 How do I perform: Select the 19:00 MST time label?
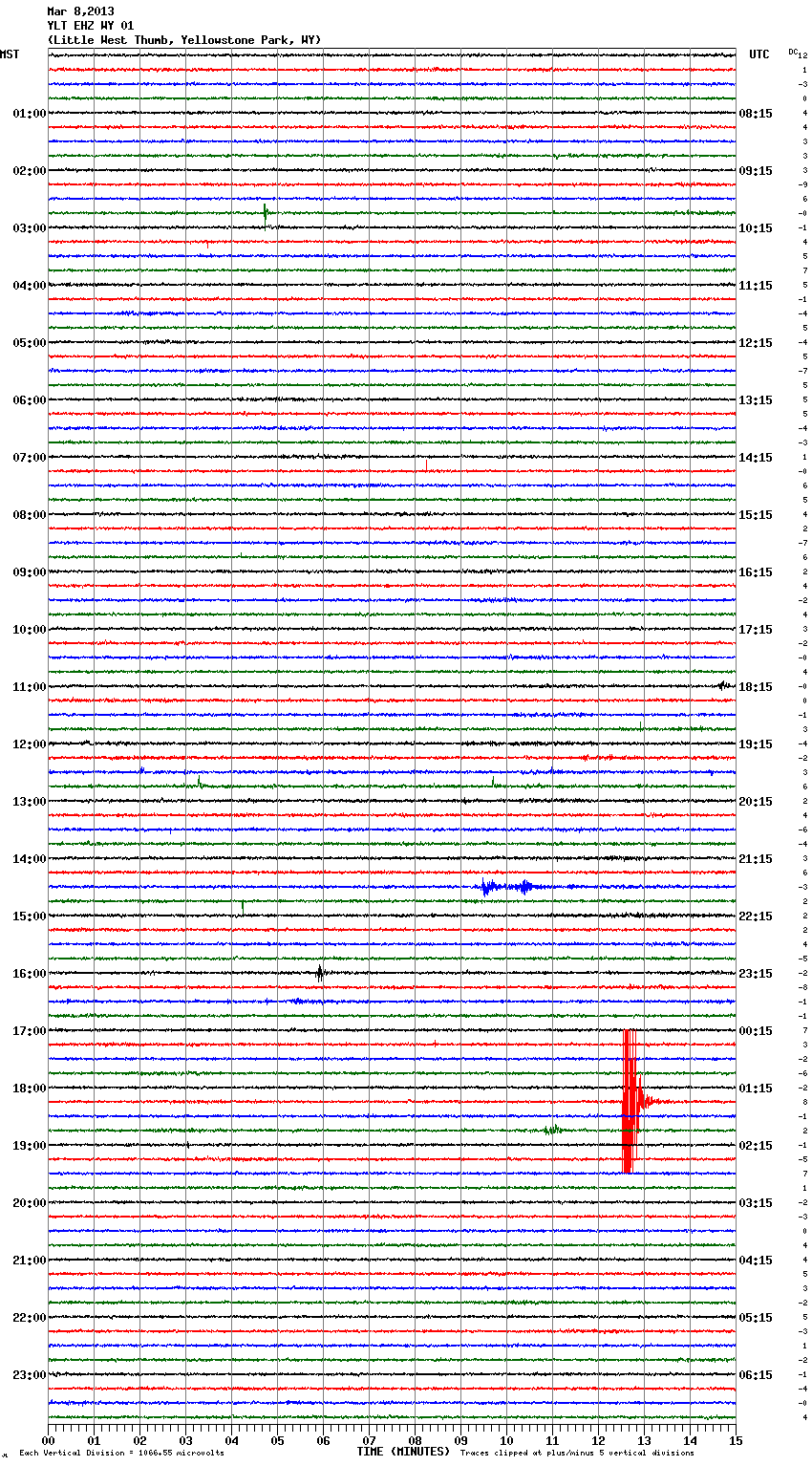pyautogui.click(x=30, y=1146)
